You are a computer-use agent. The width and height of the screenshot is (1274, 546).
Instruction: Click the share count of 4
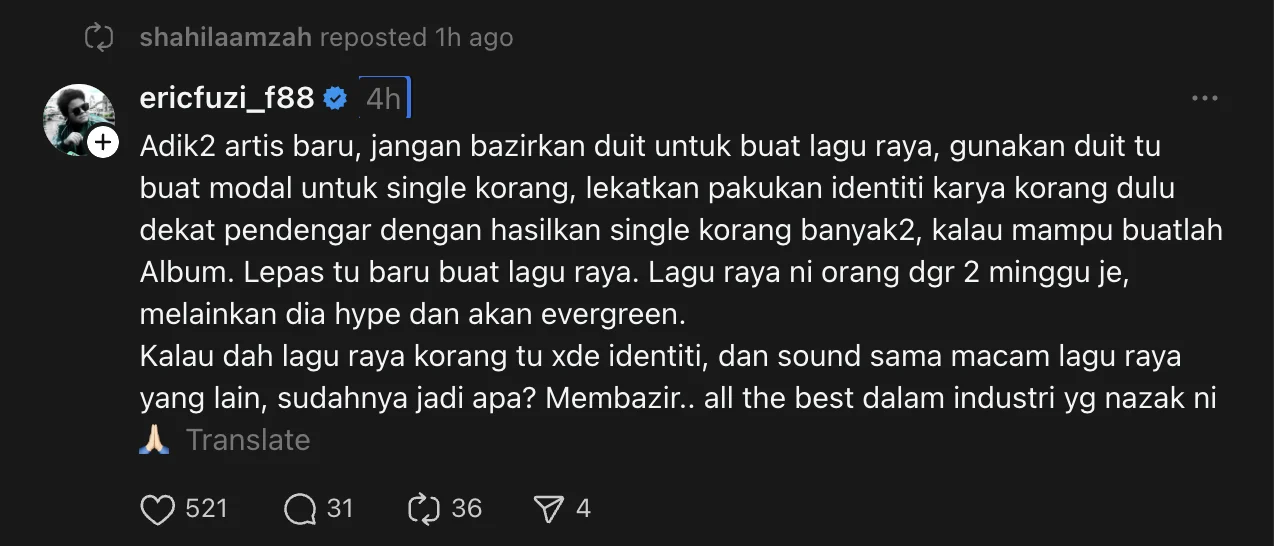pyautogui.click(x=584, y=509)
